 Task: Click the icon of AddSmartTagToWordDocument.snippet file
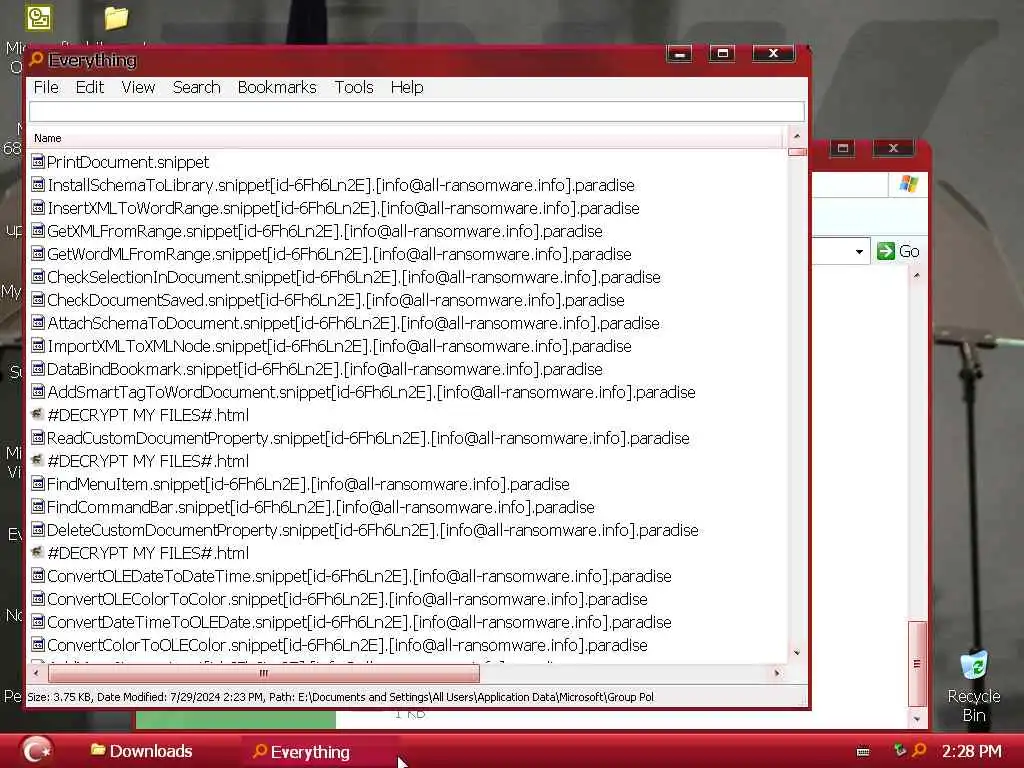click(38, 392)
